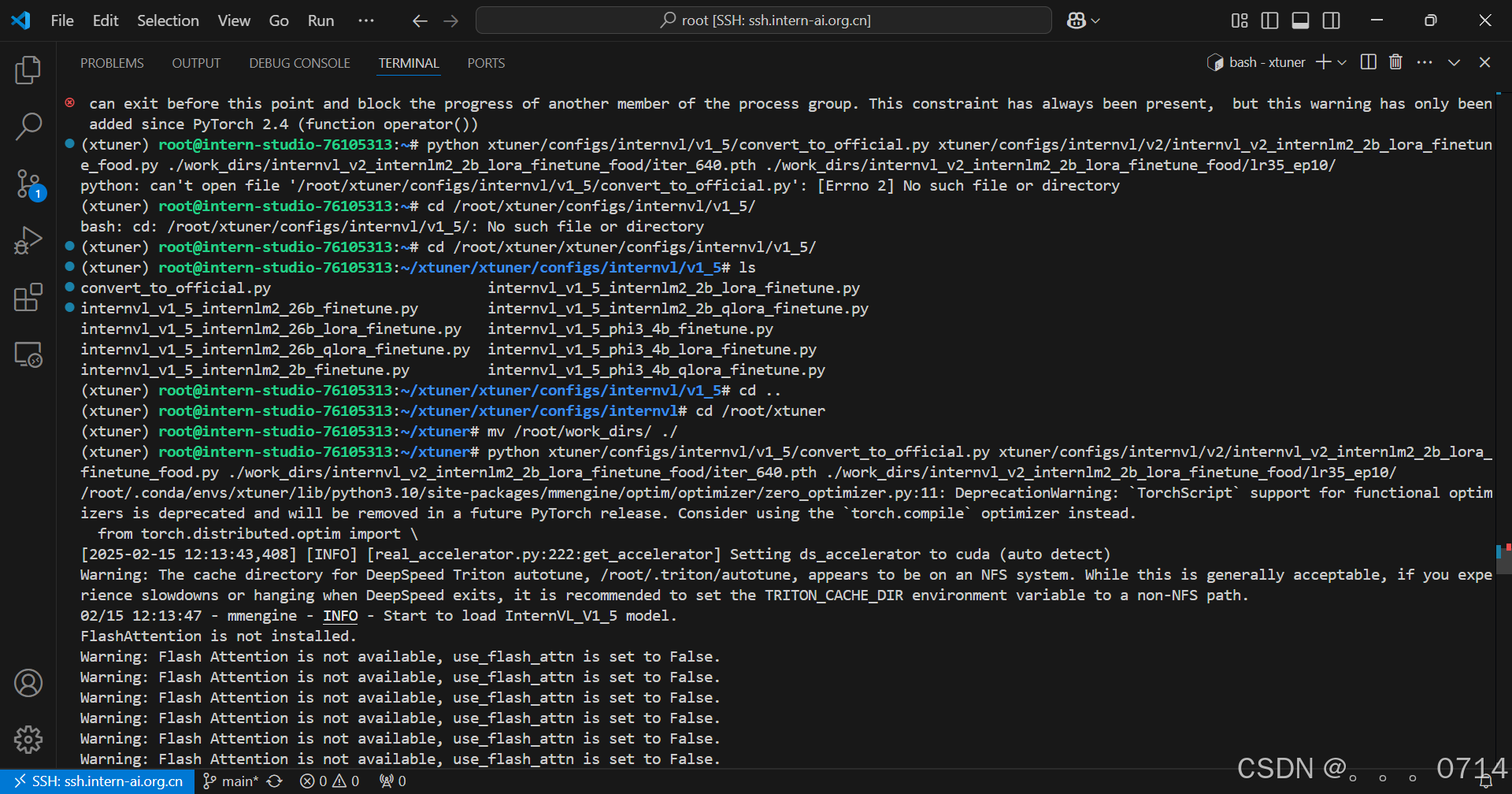This screenshot has height=794, width=1512.
Task: Go forward with the right arrow
Action: point(451,20)
